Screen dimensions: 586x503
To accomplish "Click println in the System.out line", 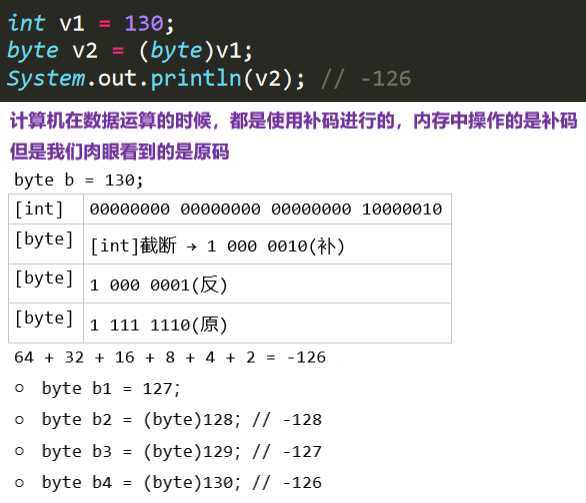I will tap(197, 79).
